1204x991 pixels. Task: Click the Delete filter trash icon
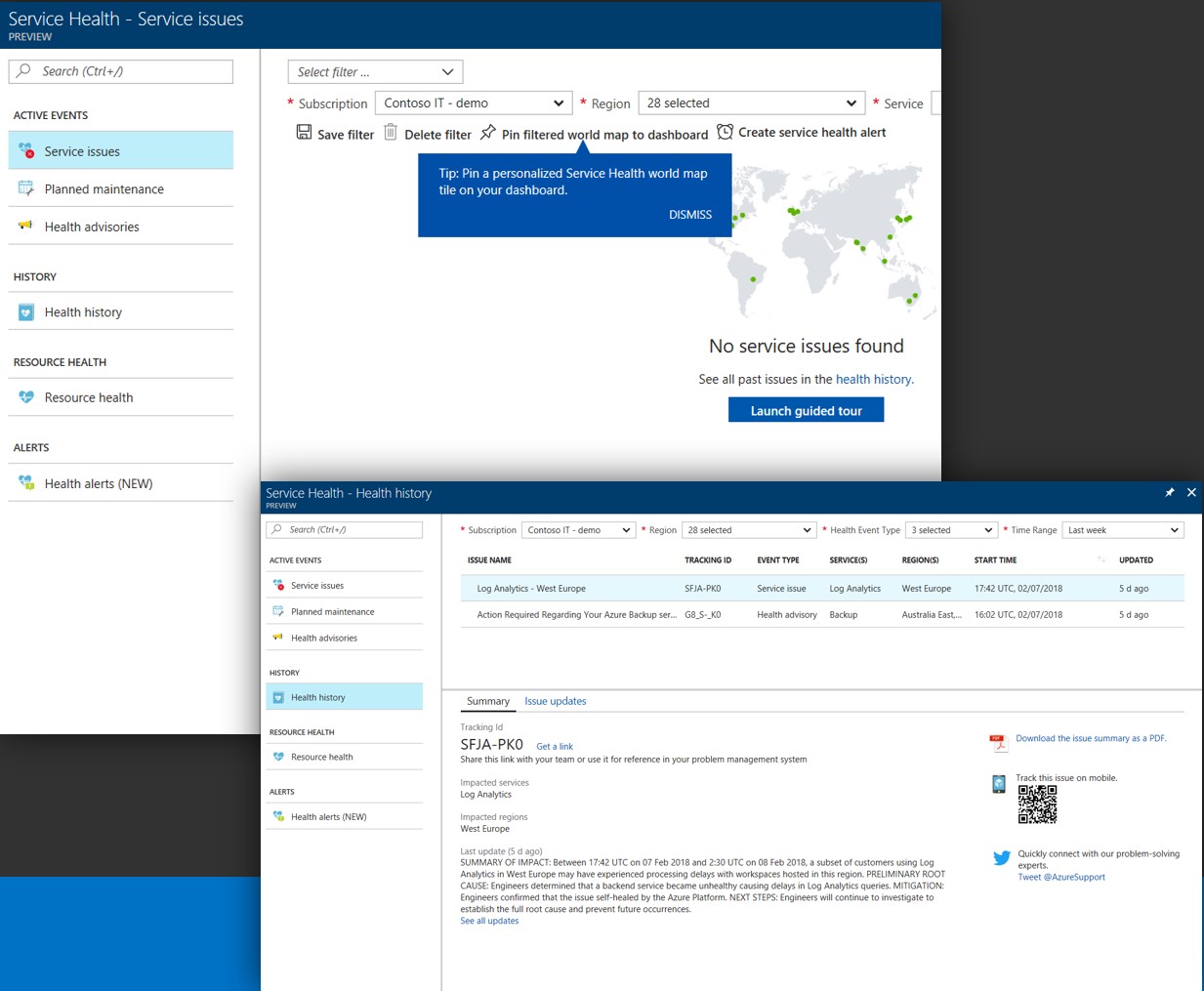point(391,133)
